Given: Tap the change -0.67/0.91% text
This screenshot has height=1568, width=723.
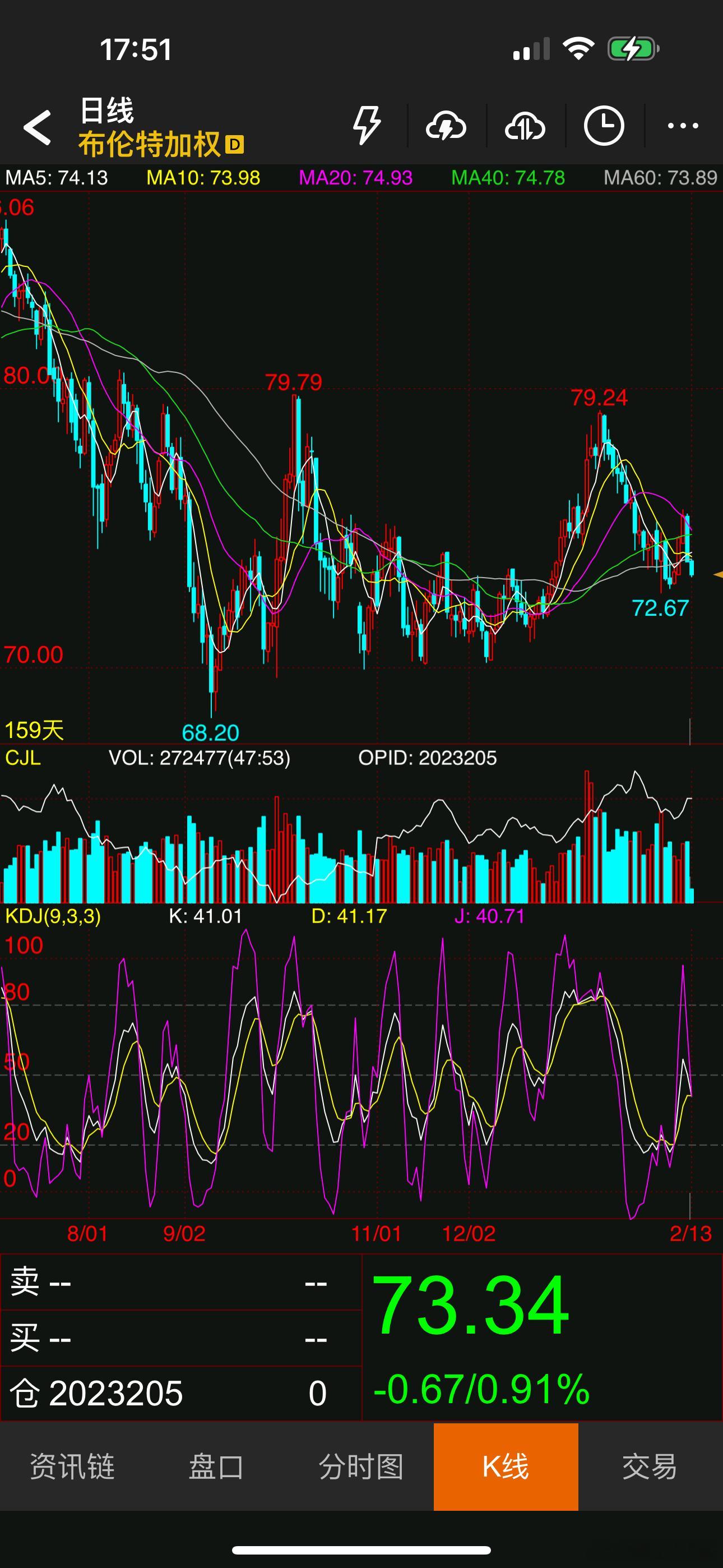Looking at the screenshot, I should coord(481,1390).
